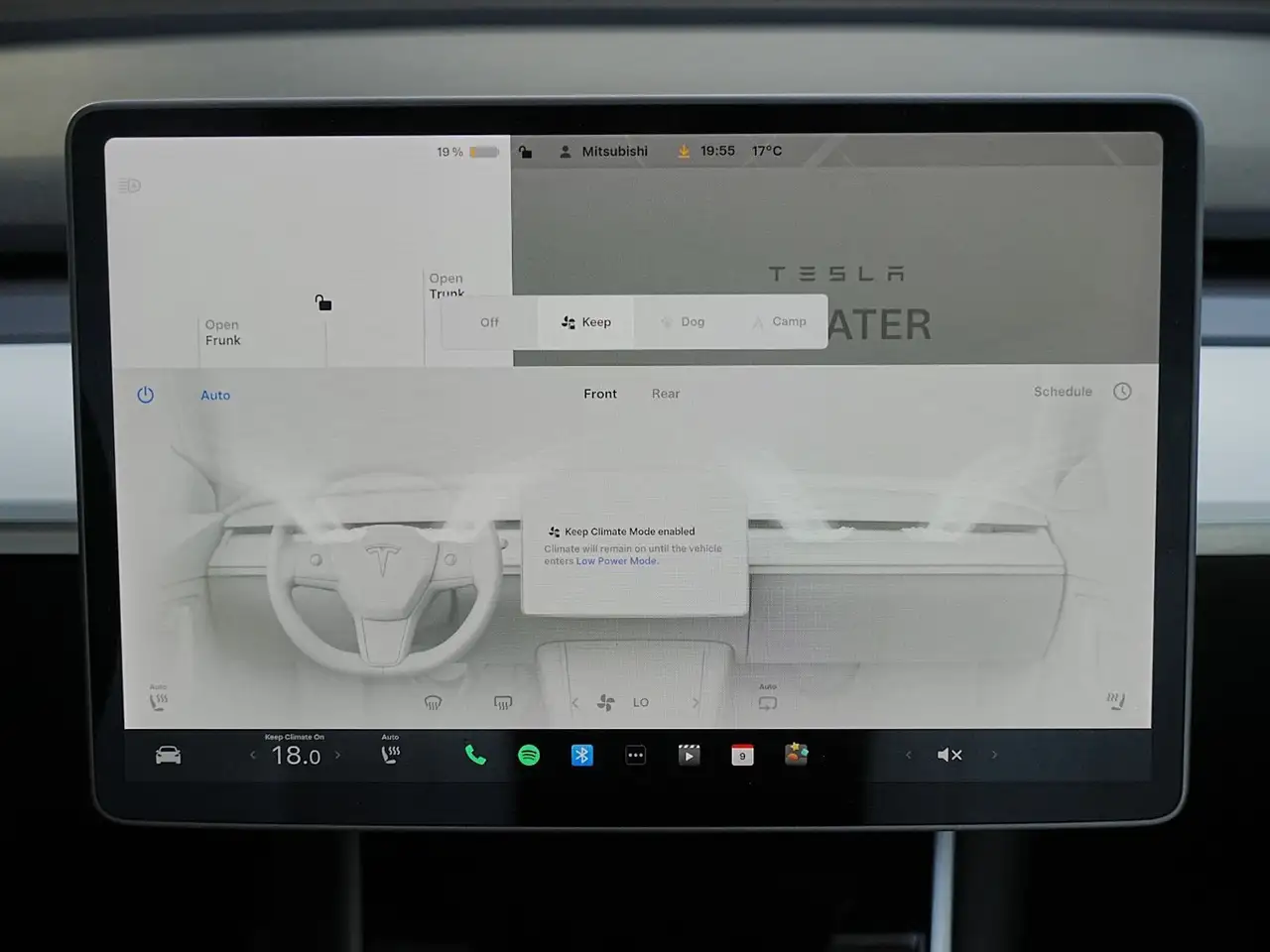Image resolution: width=1270 pixels, height=952 pixels.
Task: Open the Frunk
Action: 223,332
